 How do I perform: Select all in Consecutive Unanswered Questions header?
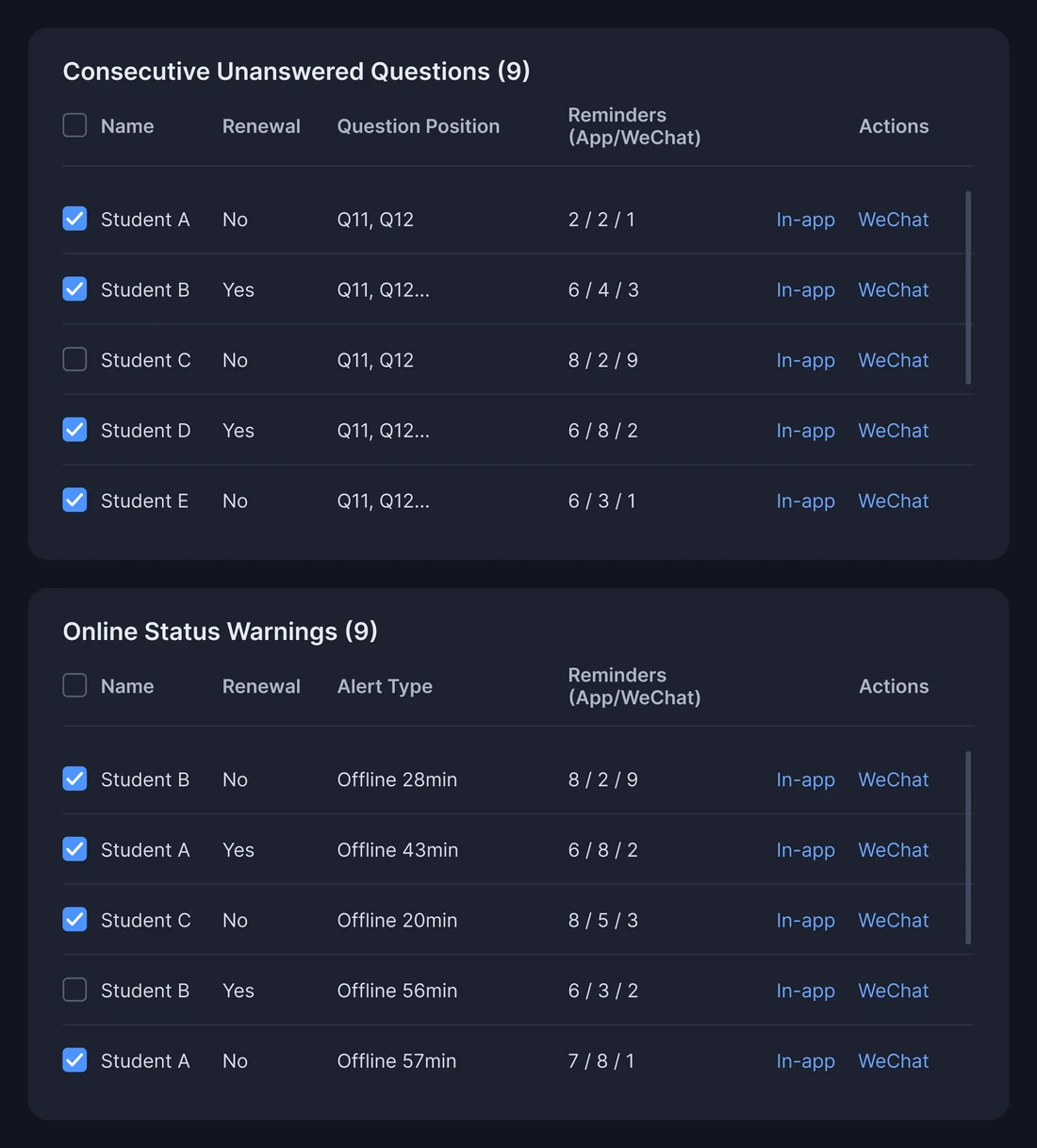74,125
